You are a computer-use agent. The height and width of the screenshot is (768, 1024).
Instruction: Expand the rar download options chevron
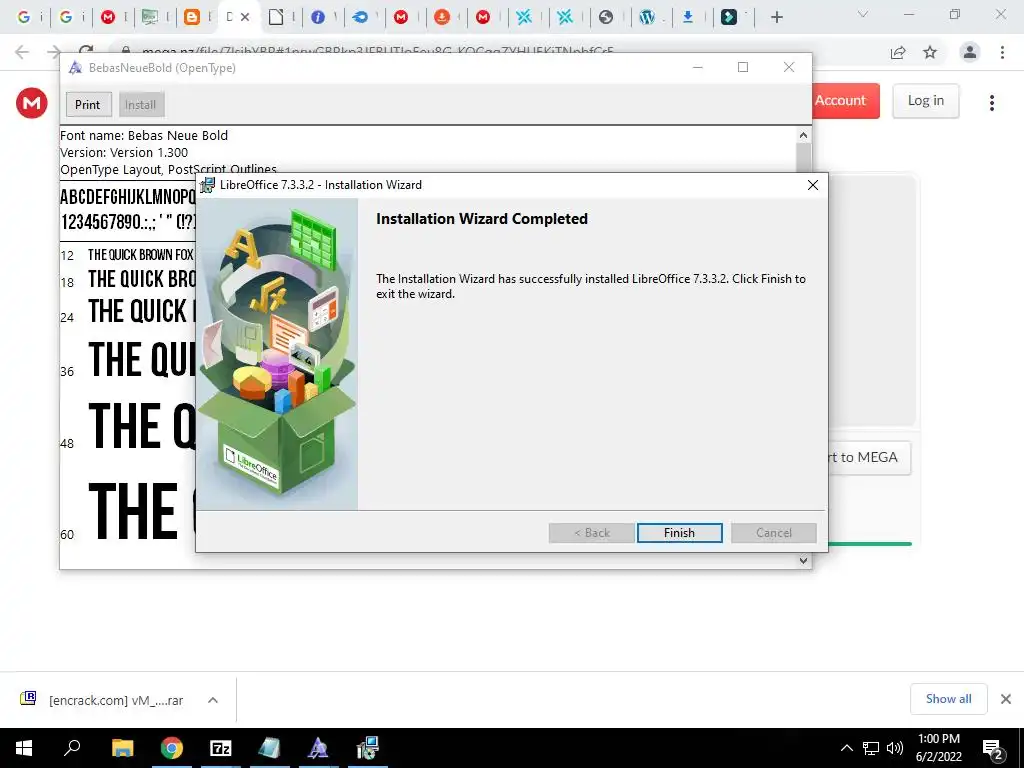(213, 700)
